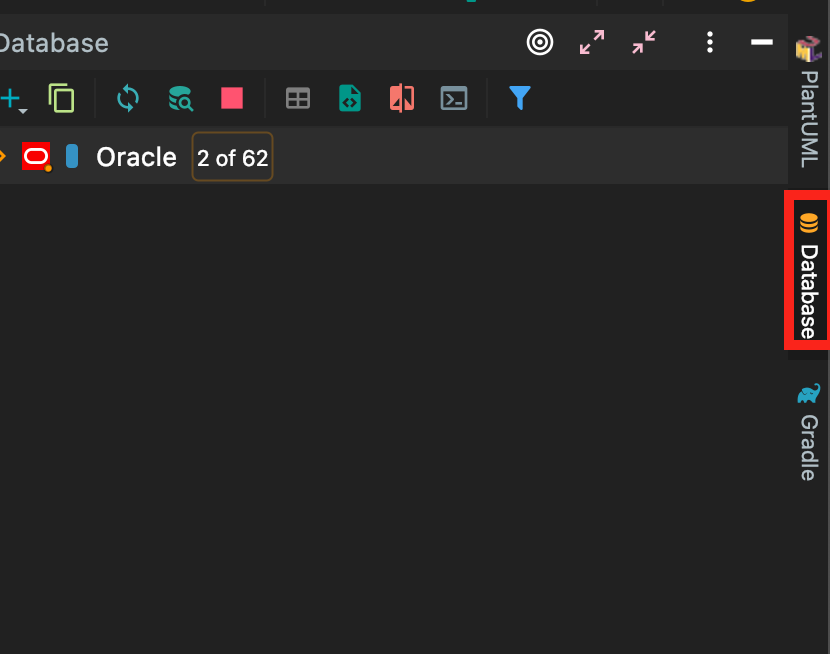
Task: Open a new query console
Action: (454, 98)
